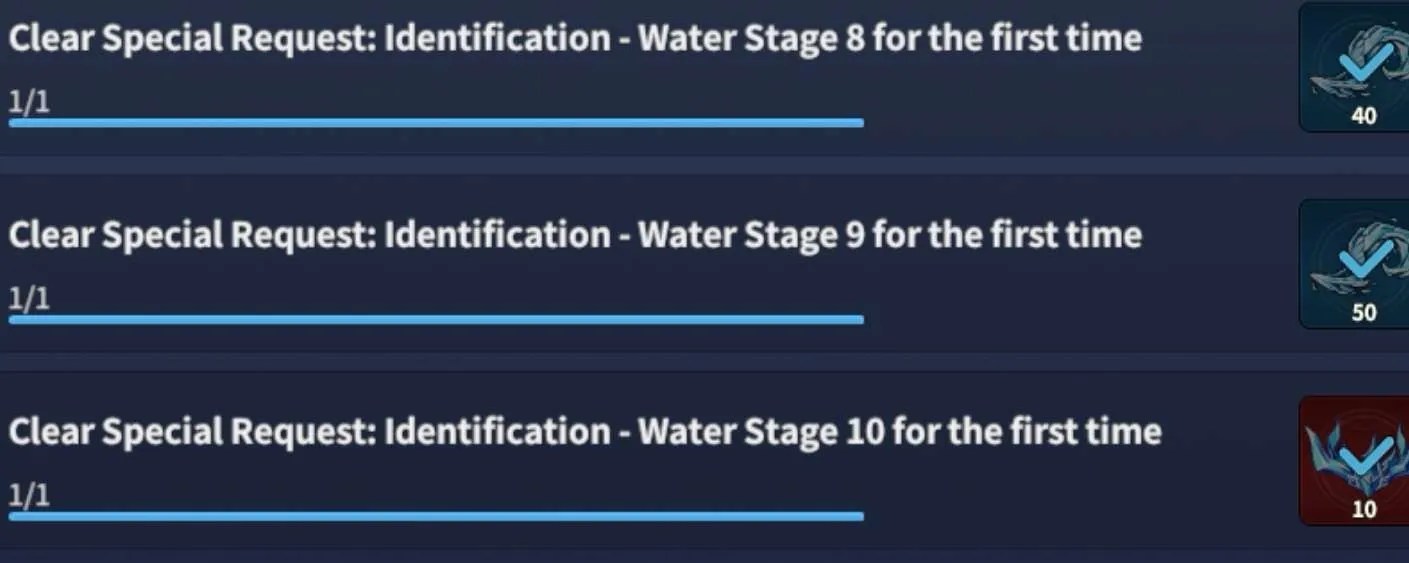Click the Water Stage 8 progress bar

(436, 123)
